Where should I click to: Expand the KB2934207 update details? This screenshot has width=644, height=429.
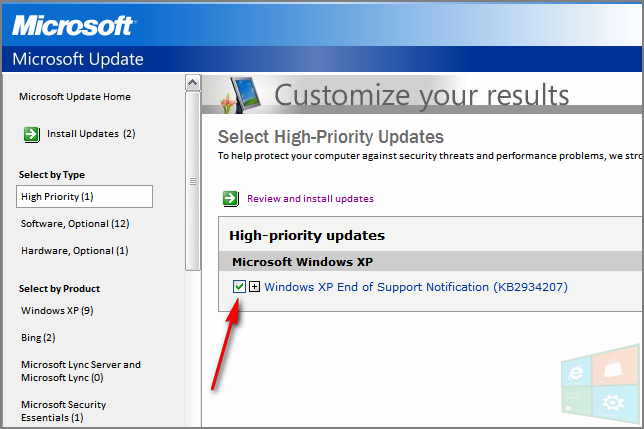click(255, 287)
